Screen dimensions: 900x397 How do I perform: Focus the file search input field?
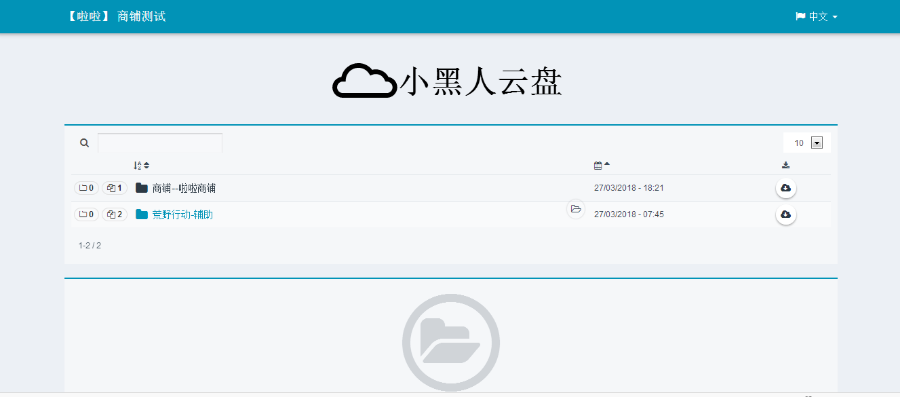tap(160, 143)
